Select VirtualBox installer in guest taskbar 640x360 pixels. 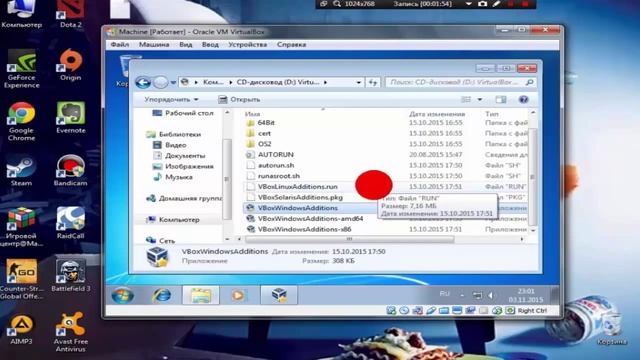(279, 295)
